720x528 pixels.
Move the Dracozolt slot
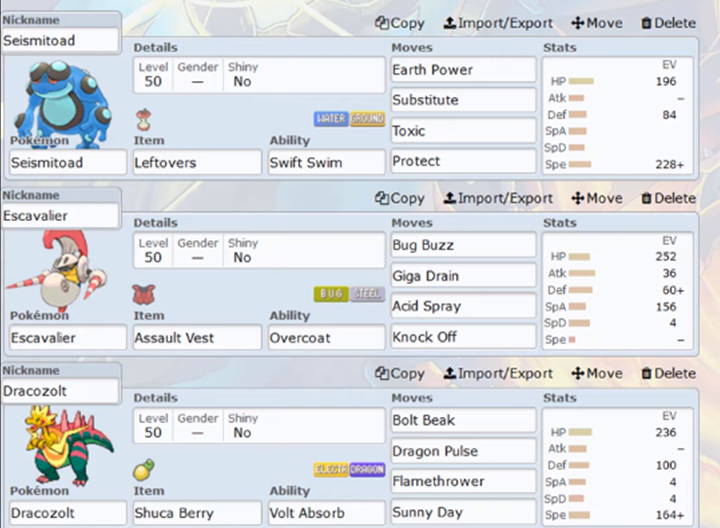click(x=597, y=373)
